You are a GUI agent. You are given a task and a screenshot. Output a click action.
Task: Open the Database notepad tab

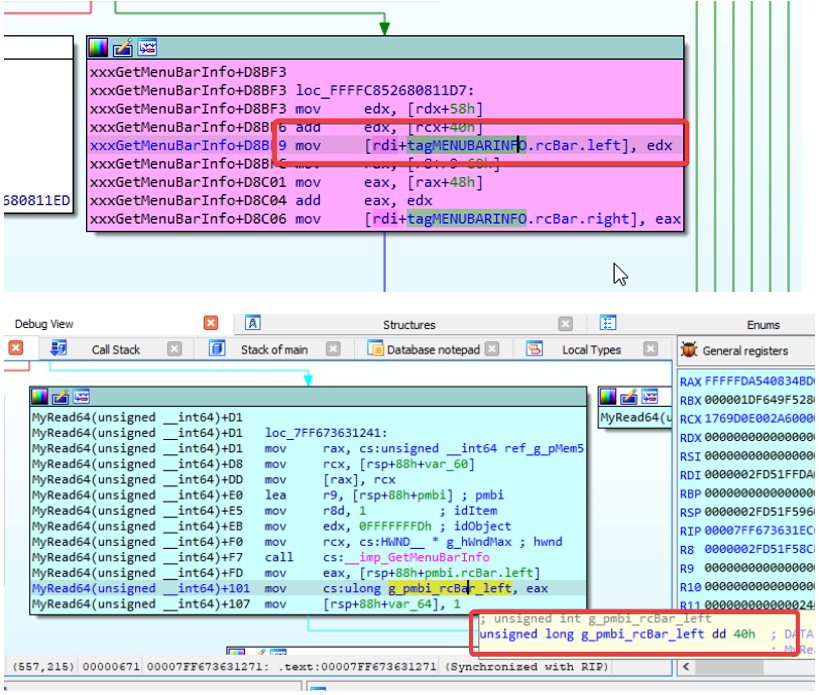click(x=433, y=349)
